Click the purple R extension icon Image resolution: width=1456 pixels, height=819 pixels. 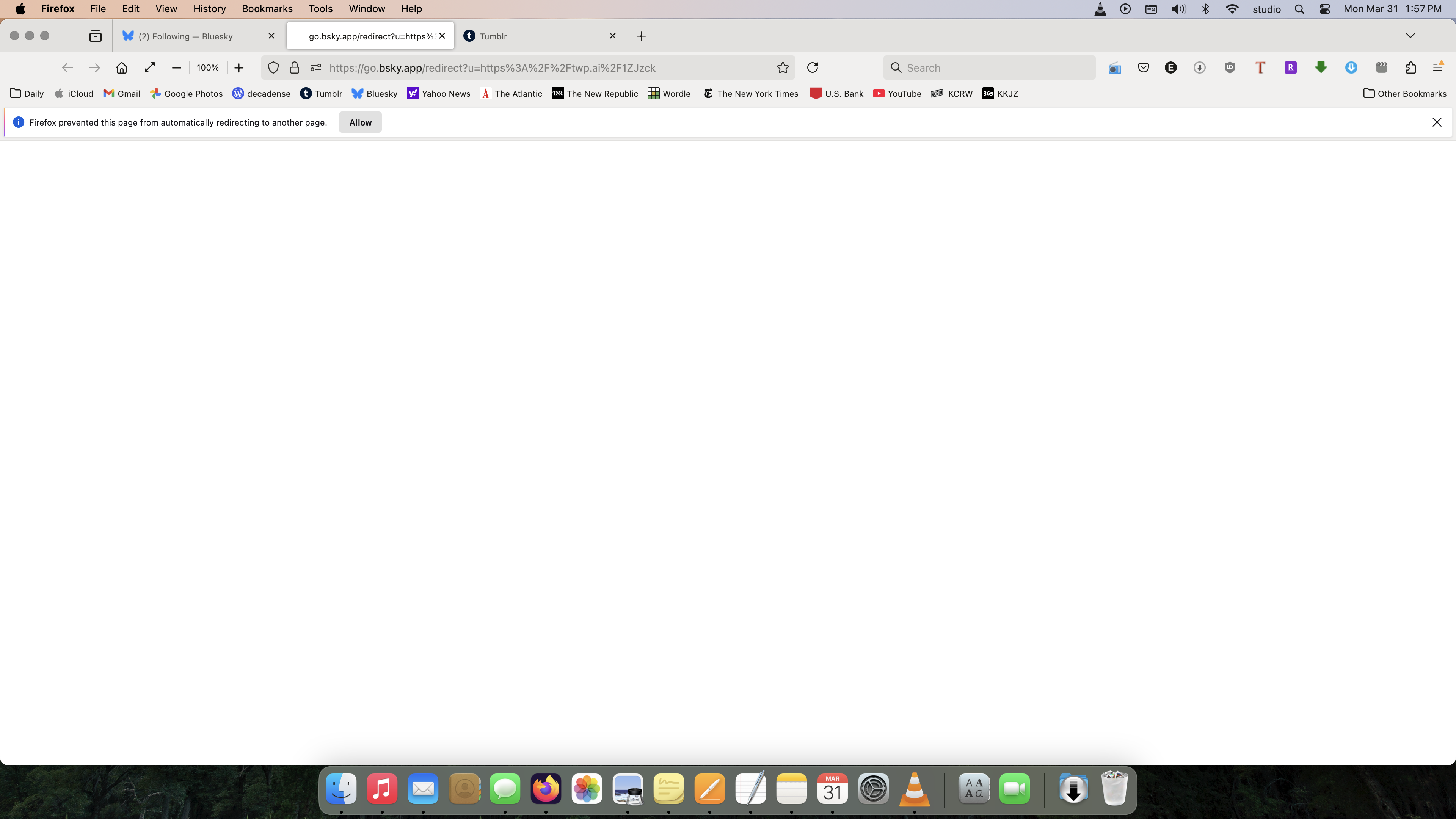(1290, 68)
